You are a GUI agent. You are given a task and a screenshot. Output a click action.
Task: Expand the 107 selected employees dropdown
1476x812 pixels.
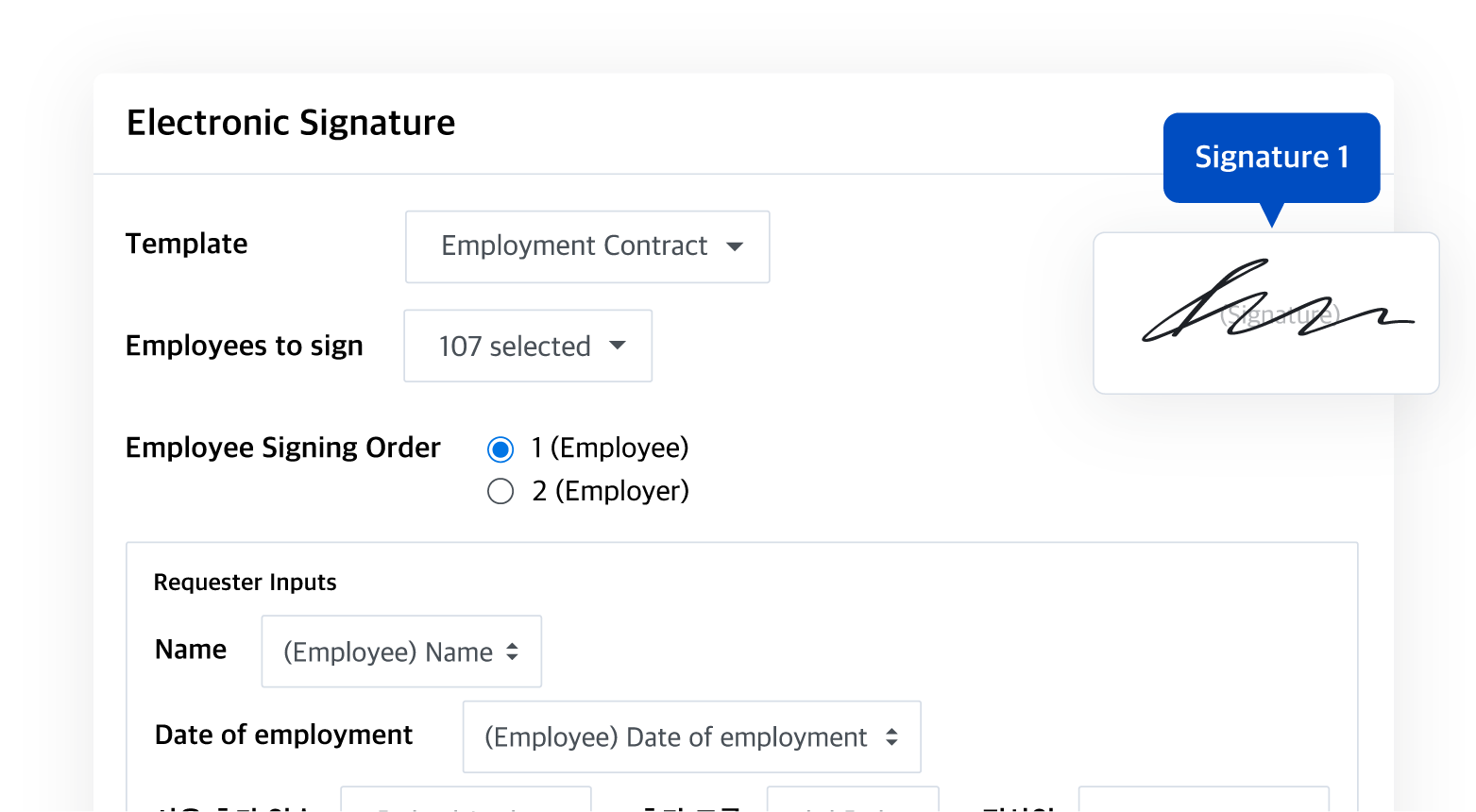point(528,346)
